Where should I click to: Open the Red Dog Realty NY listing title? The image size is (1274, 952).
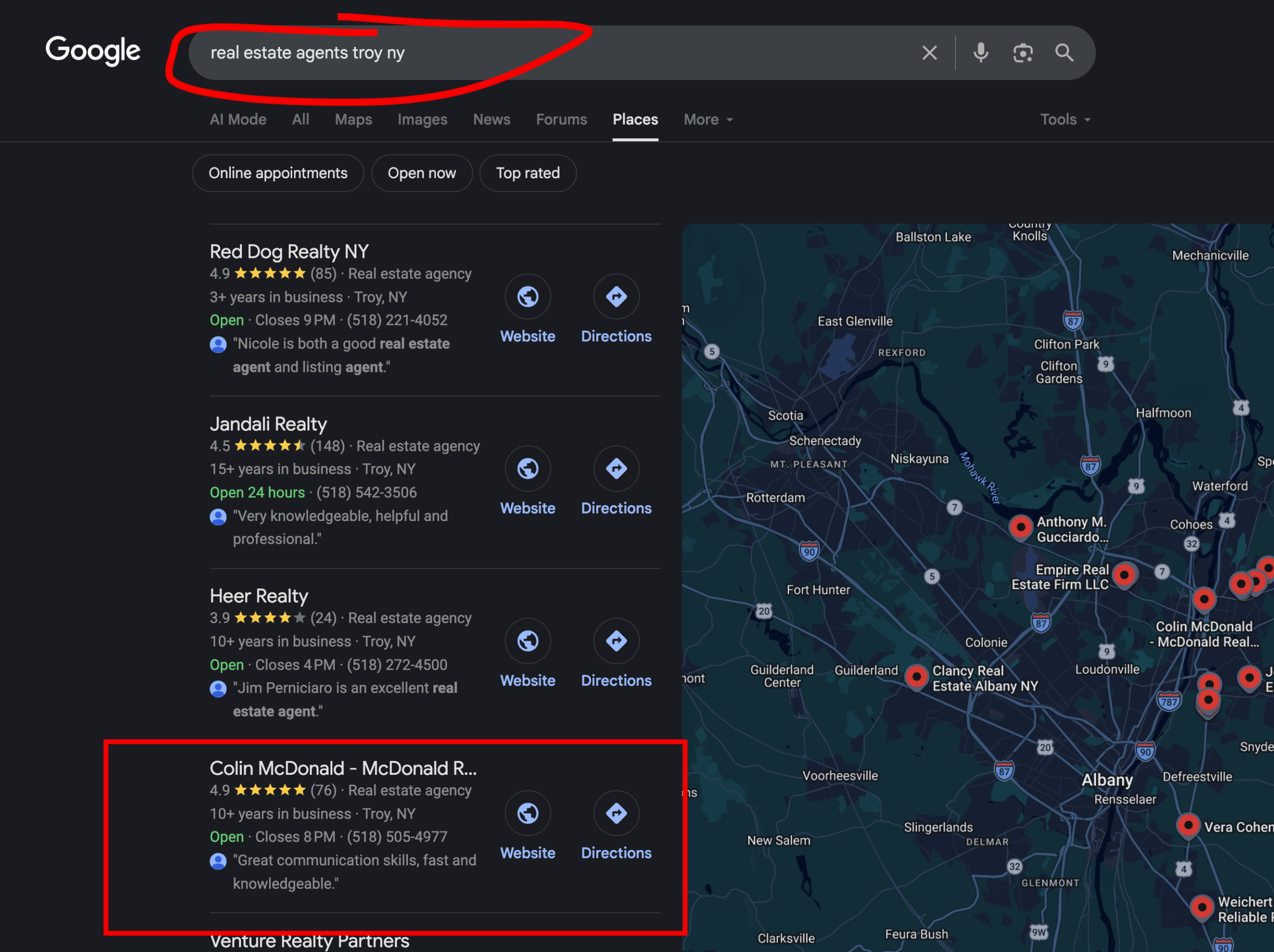coord(289,252)
